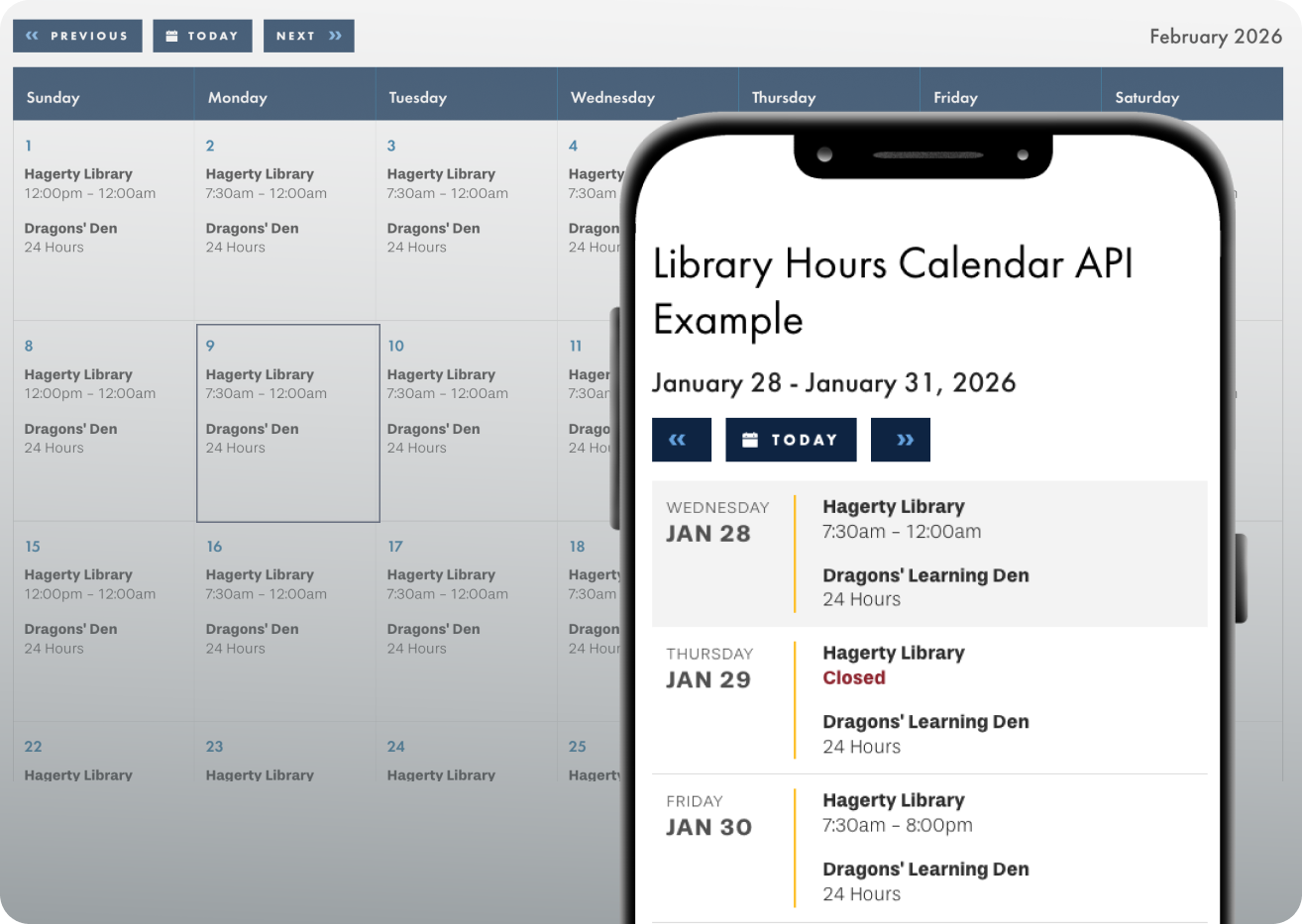1302x924 pixels.
Task: Open date 2 in the calendar
Action: point(210,146)
